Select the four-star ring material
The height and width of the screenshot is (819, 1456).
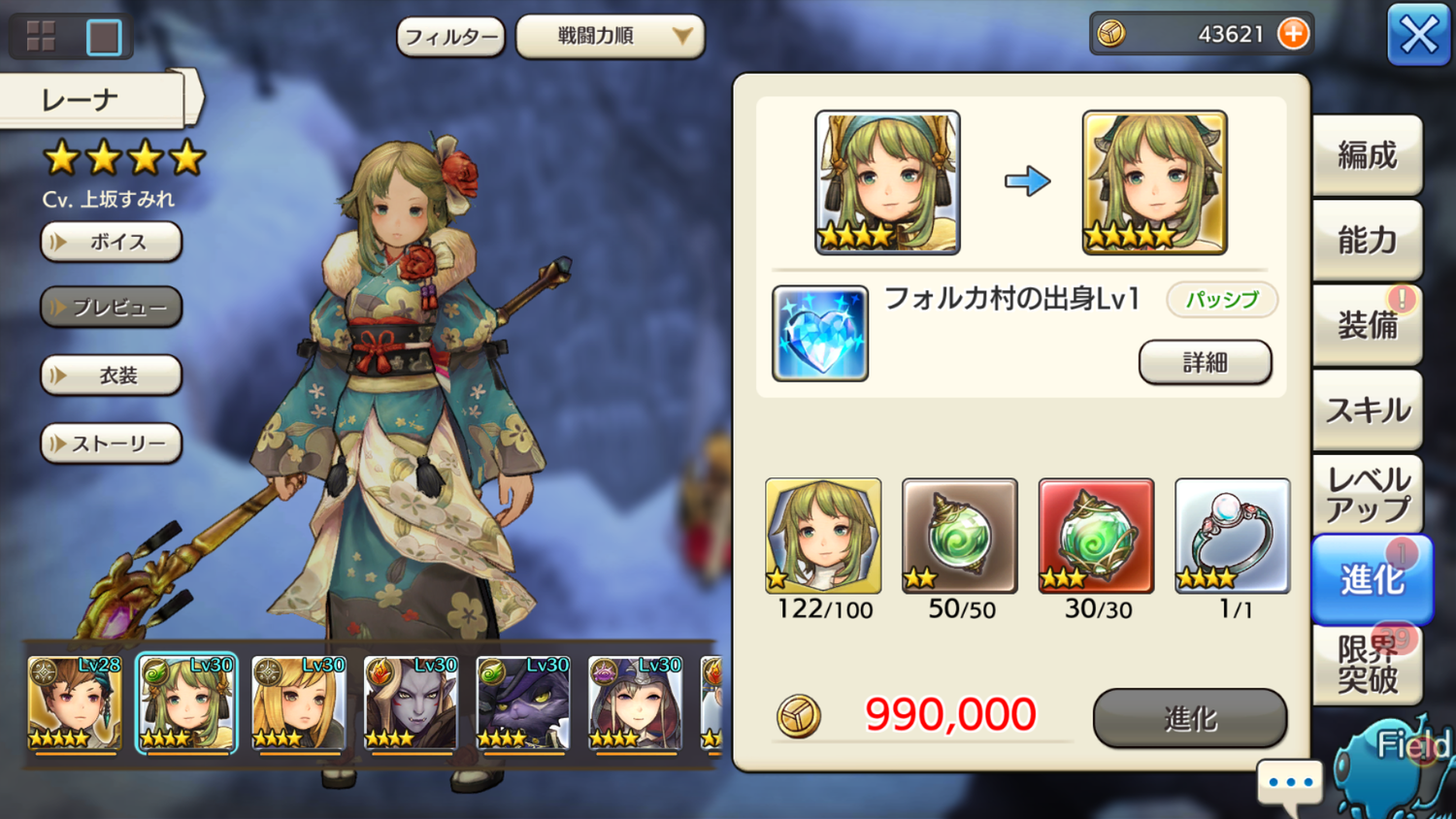1233,536
